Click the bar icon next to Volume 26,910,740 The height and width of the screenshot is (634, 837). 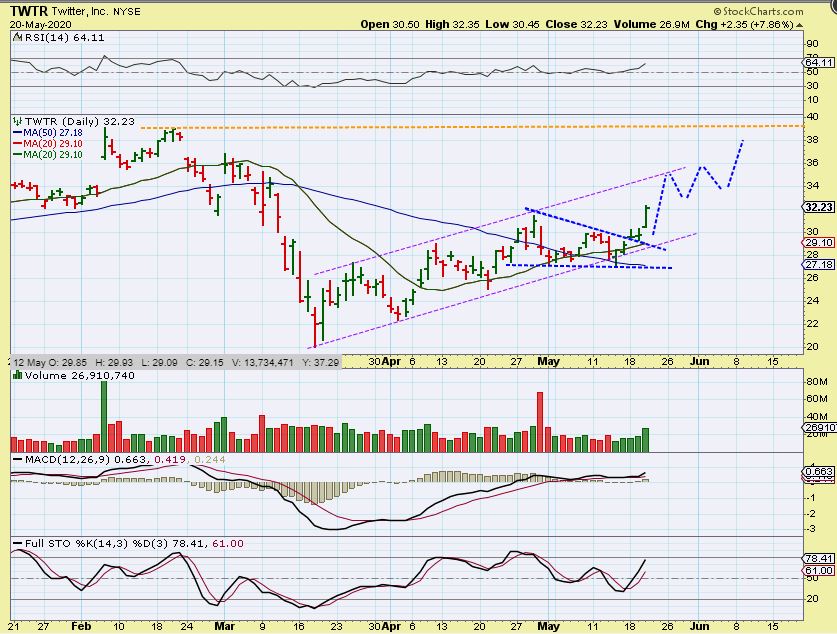18,375
